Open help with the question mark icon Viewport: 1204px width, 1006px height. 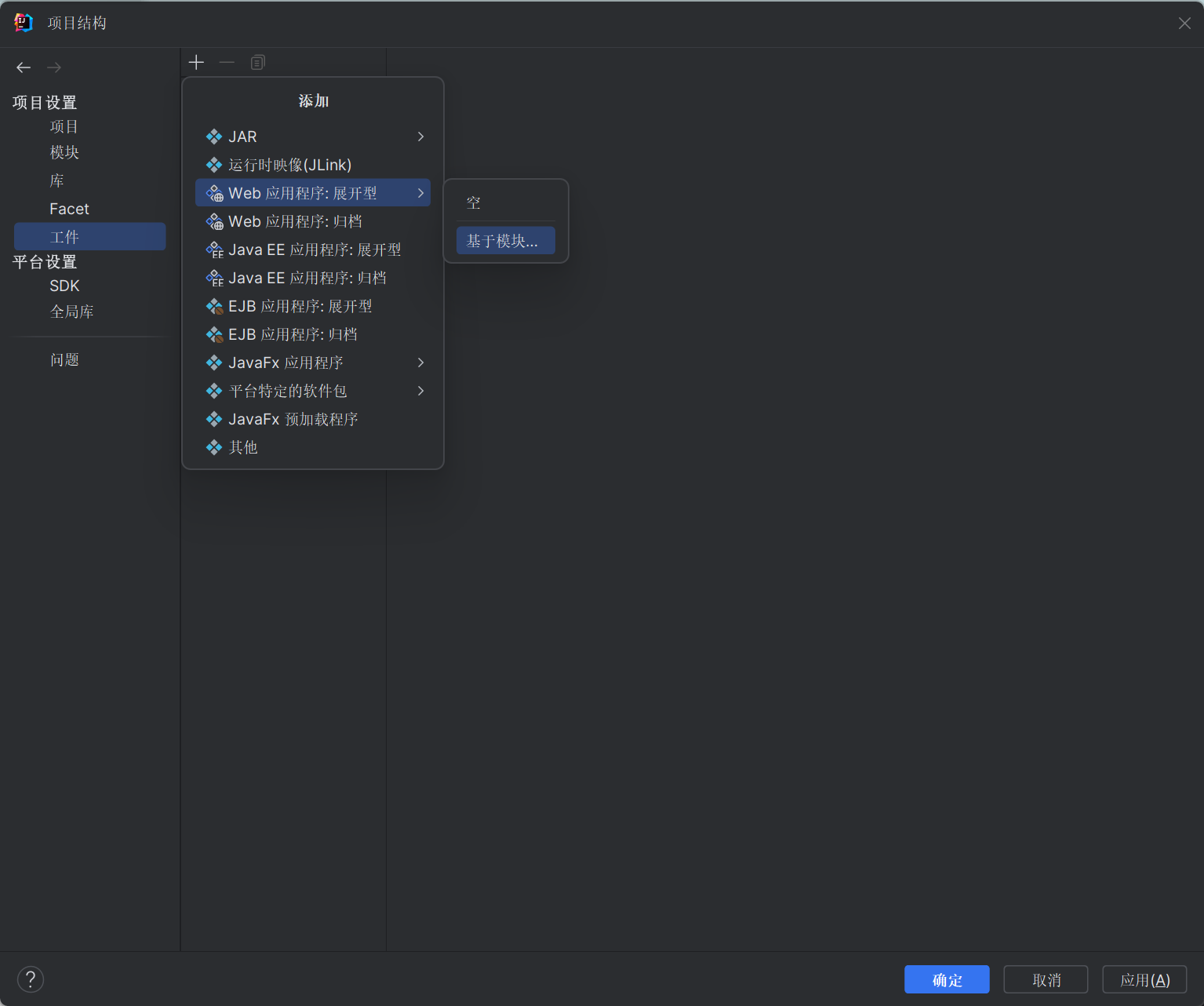click(x=31, y=979)
